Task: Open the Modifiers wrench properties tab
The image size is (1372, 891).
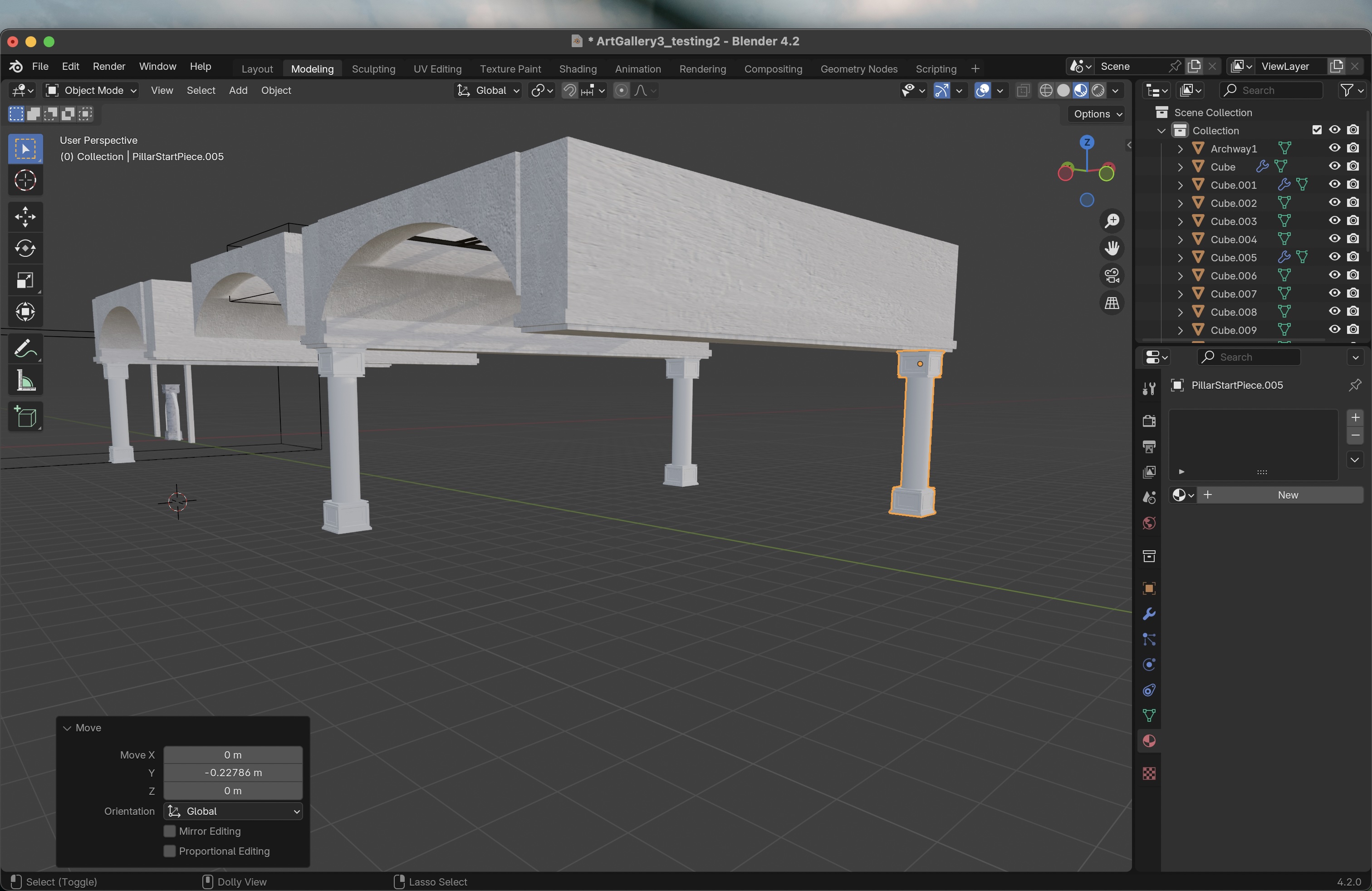Action: click(x=1149, y=614)
